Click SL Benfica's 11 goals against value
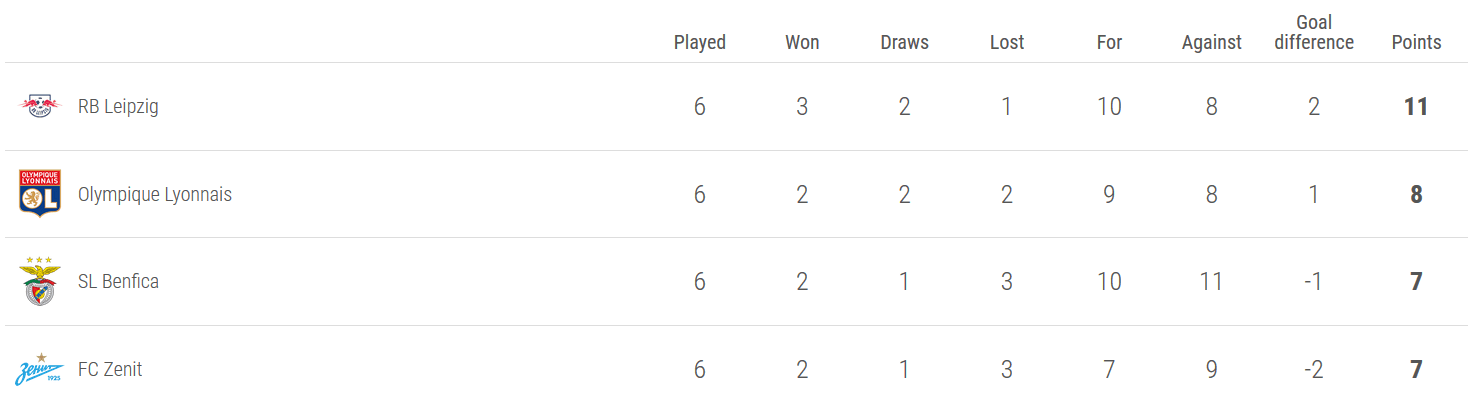 point(1212,281)
